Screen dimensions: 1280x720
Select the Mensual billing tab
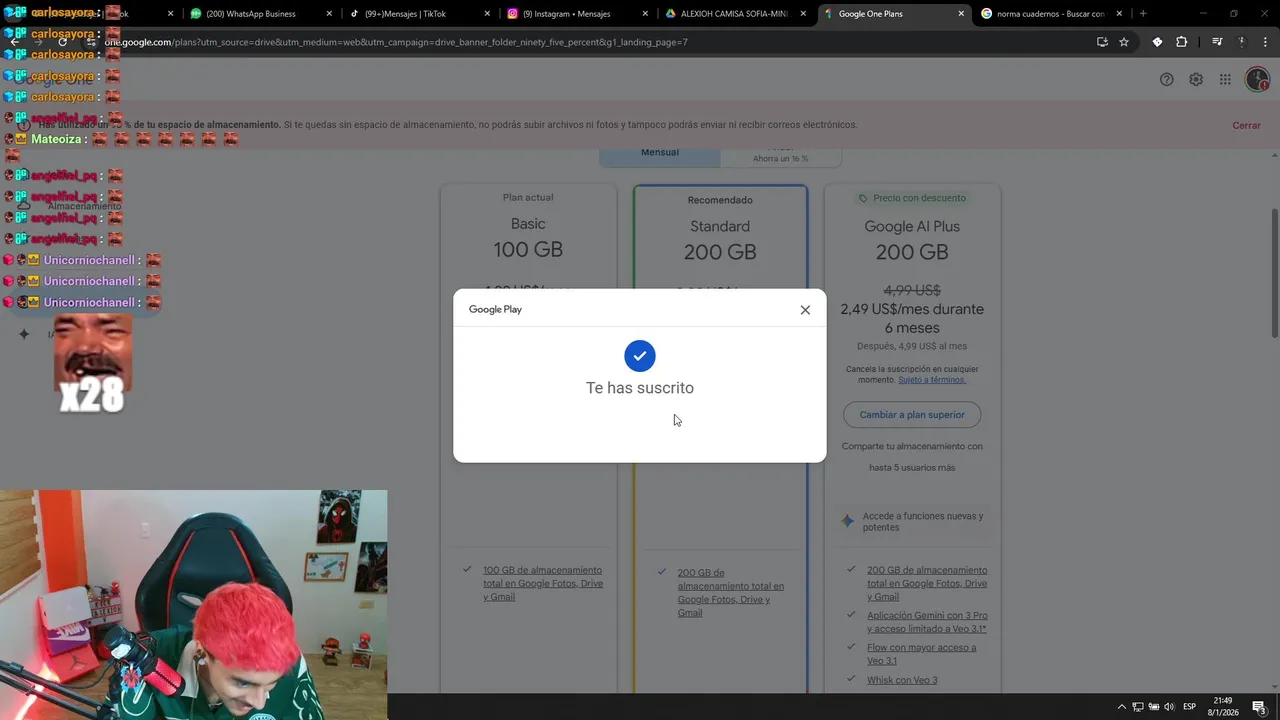pos(660,155)
